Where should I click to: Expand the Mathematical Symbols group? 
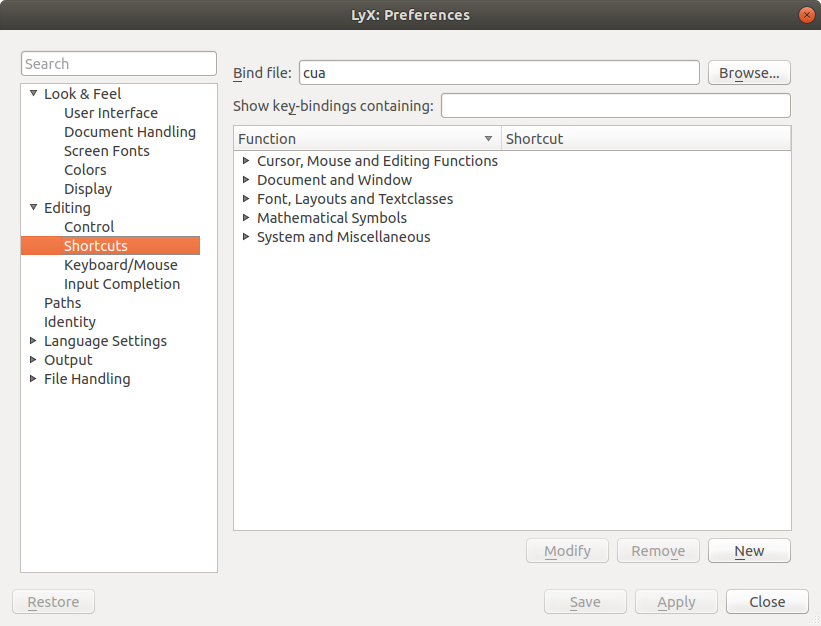[247, 218]
